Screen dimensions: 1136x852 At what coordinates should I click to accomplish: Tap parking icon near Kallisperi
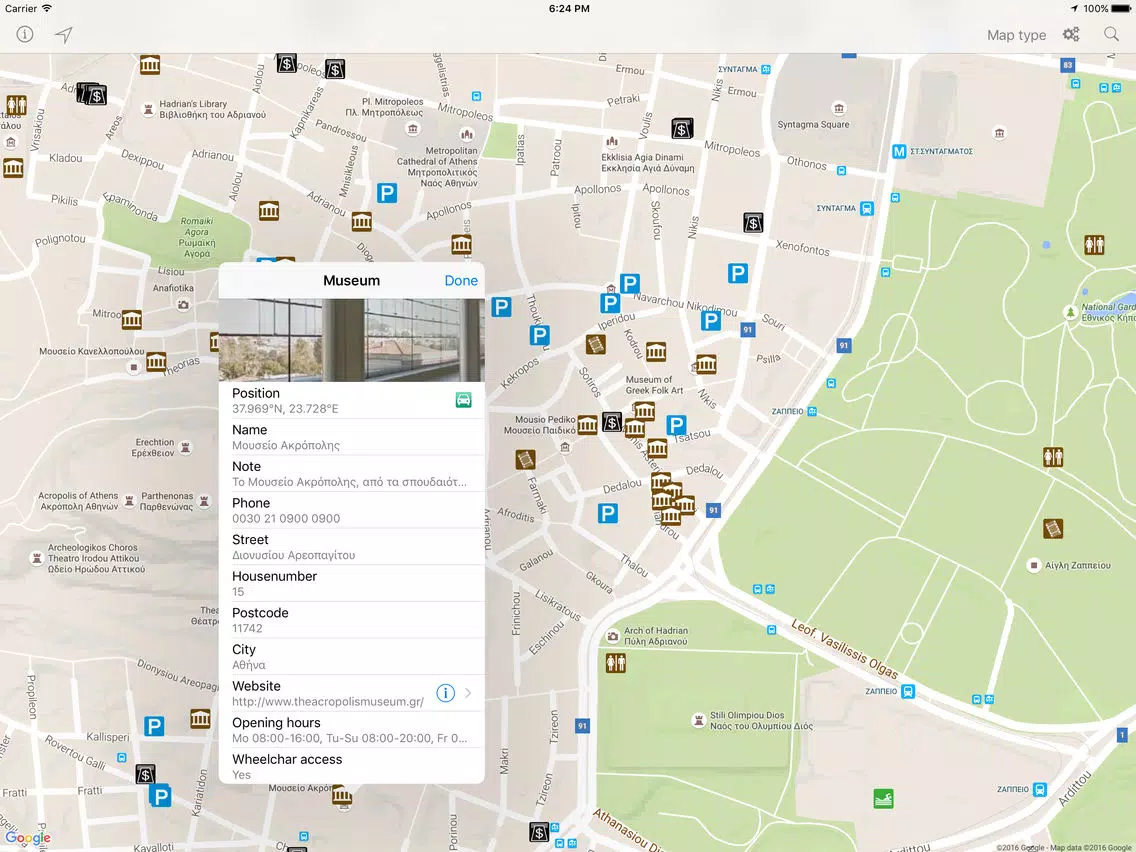(154, 726)
